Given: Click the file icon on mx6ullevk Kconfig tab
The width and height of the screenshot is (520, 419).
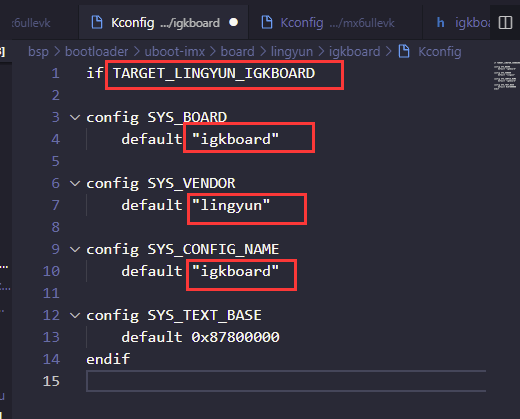Looking at the screenshot, I should (267, 22).
